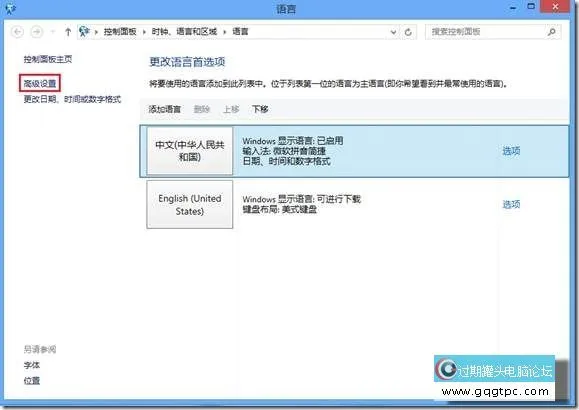Open 高级设置 link
Image resolution: width=579 pixels, height=410 pixels.
pyautogui.click(x=40, y=83)
